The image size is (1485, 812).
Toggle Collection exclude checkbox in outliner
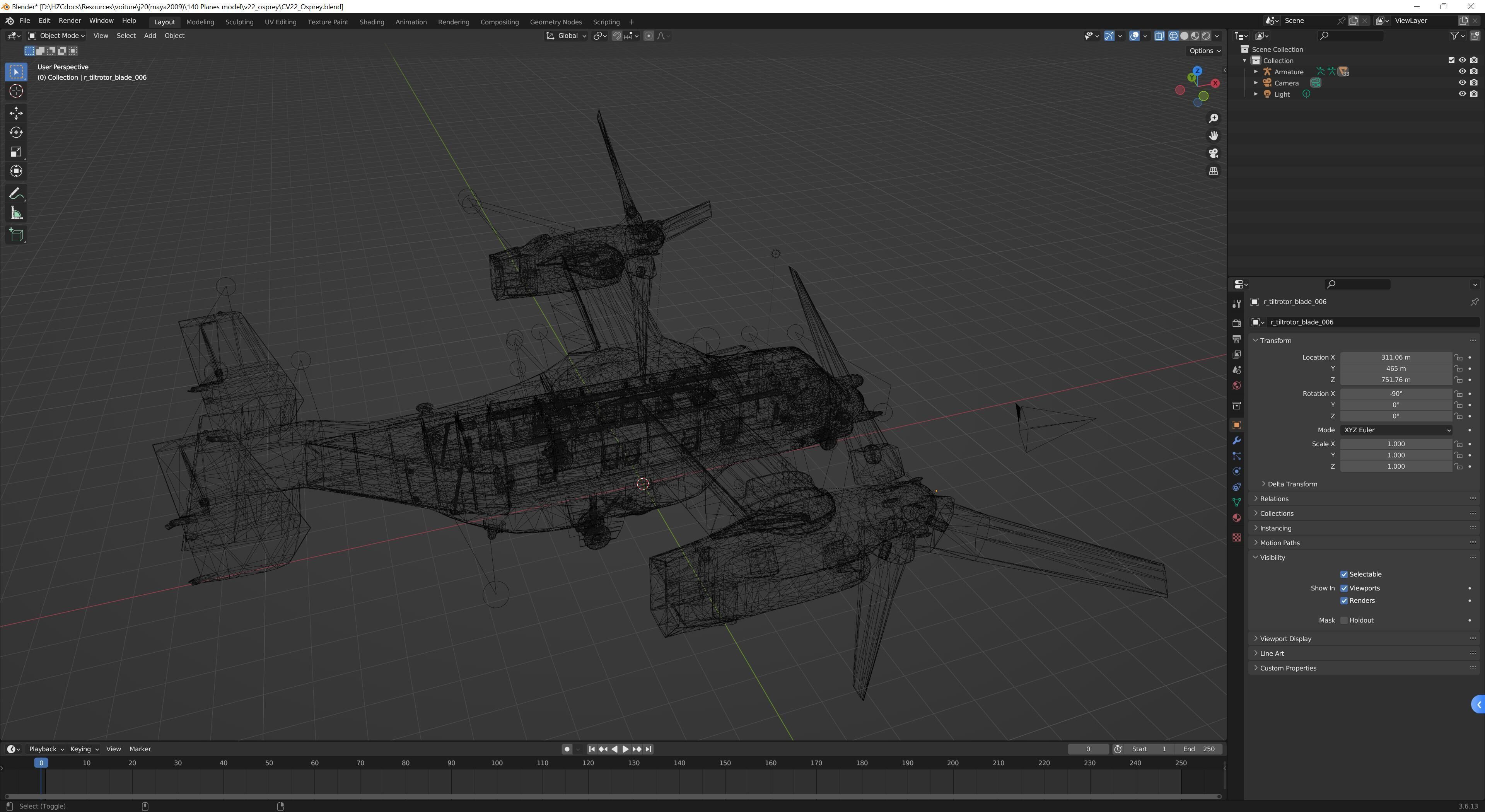[x=1452, y=60]
